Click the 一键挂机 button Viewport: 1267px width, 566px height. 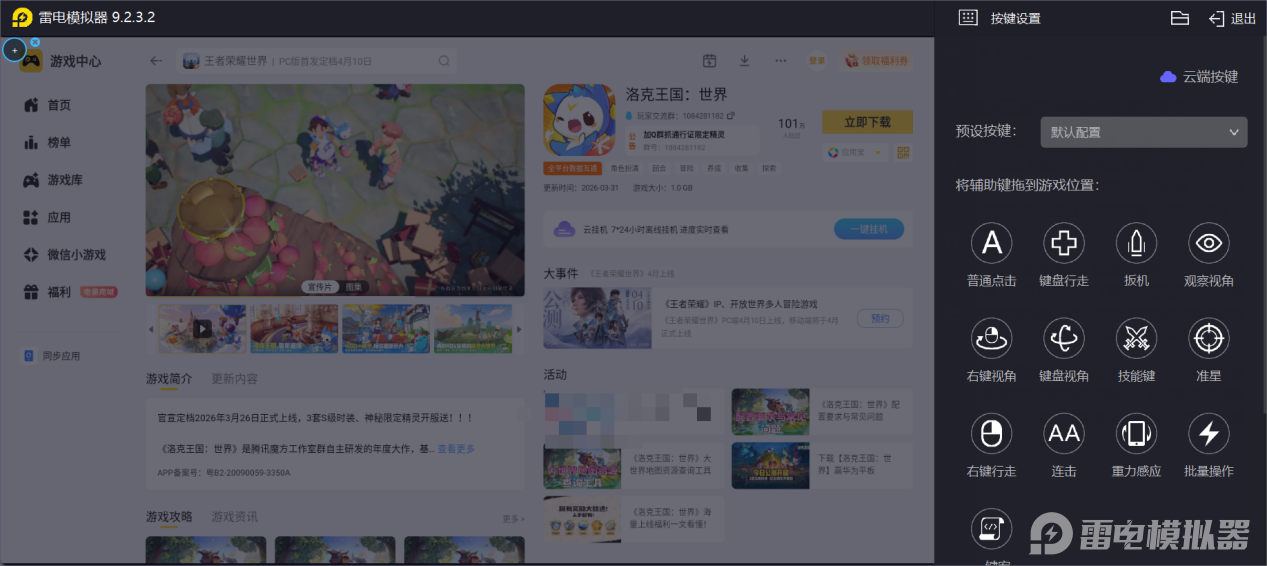coord(869,229)
